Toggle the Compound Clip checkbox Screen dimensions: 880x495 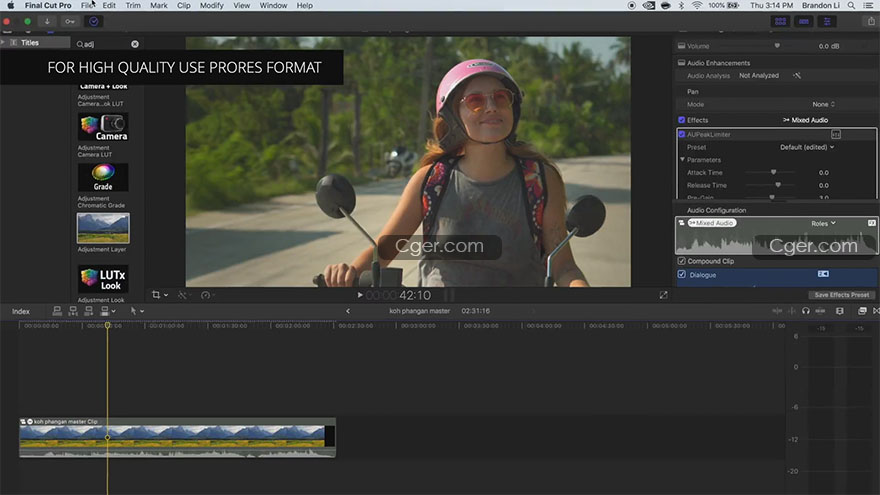pyautogui.click(x=681, y=261)
